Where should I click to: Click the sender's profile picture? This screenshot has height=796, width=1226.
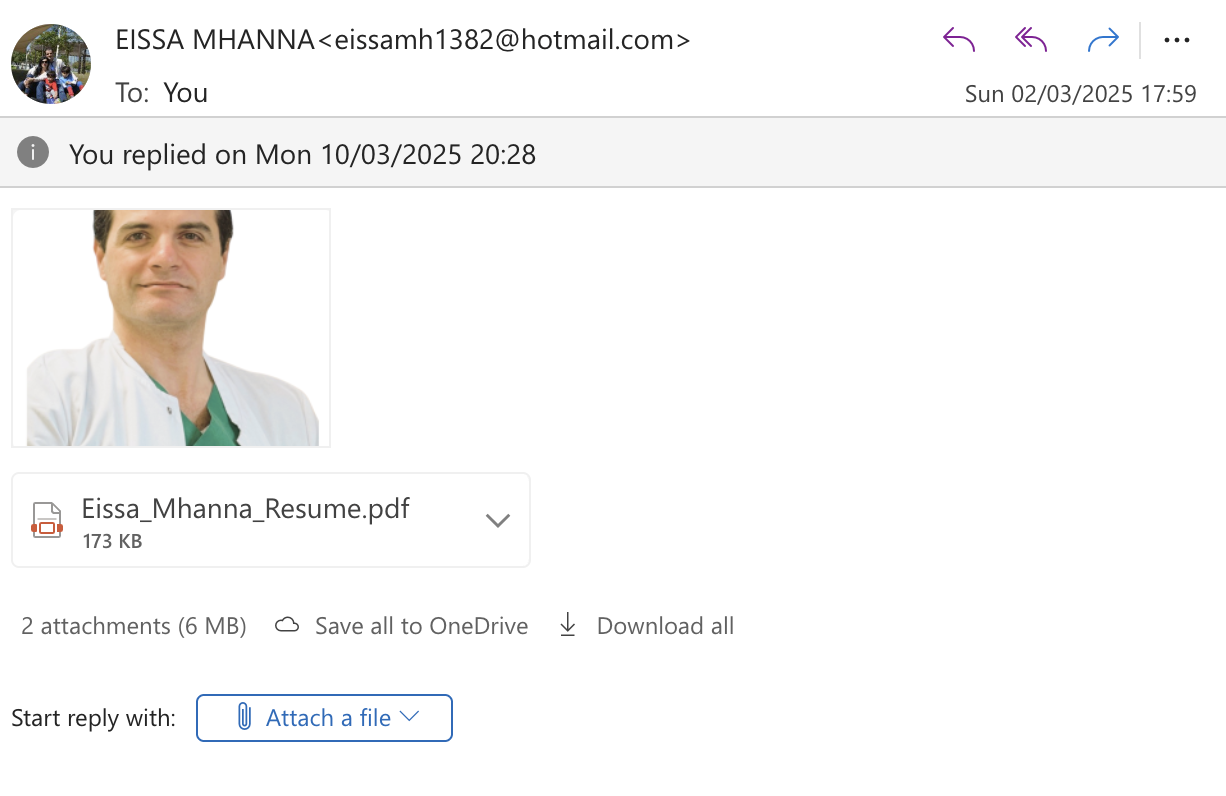51,64
